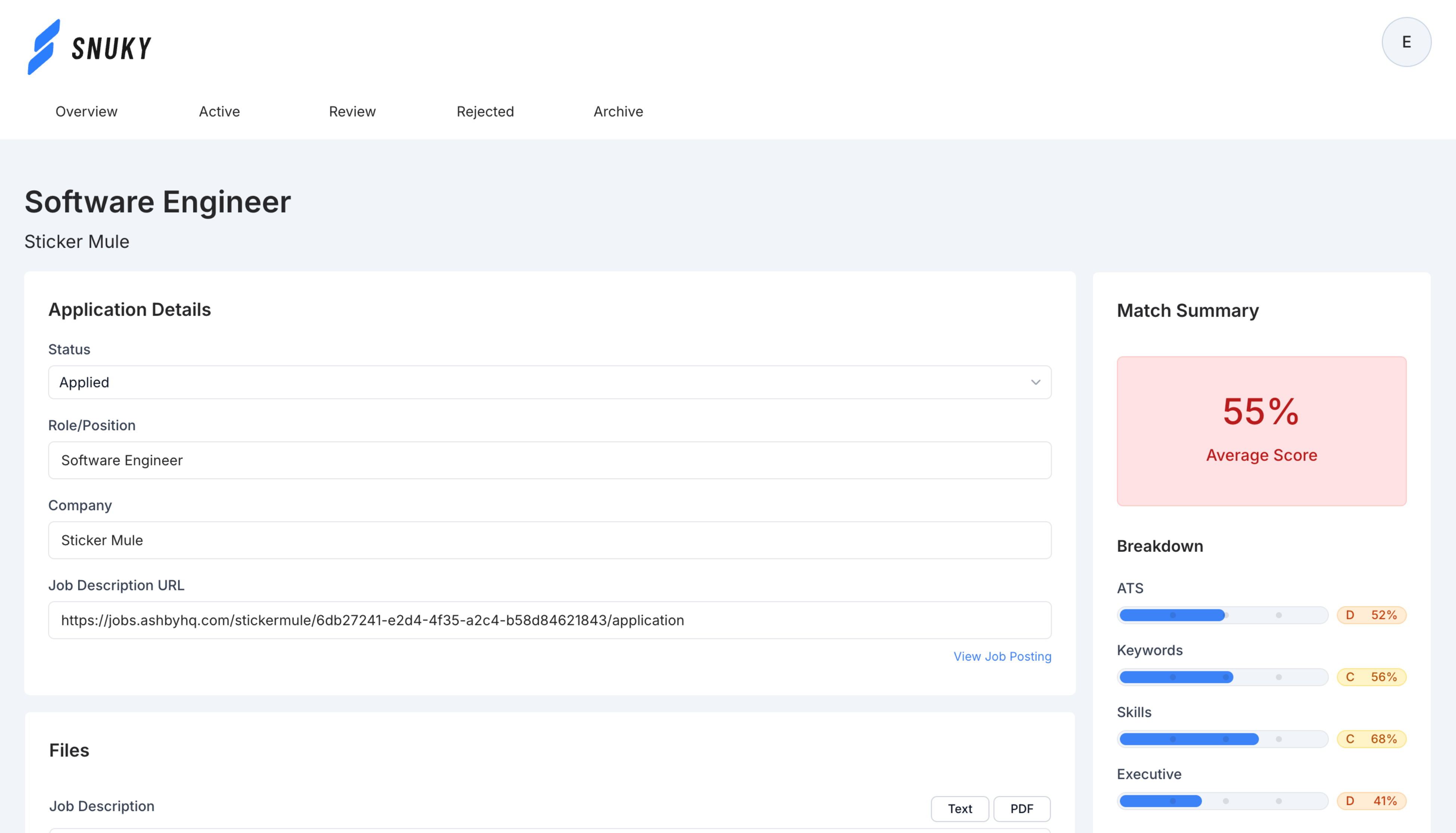Click the Skills score progress bar
The height and width of the screenshot is (833, 1456).
tap(1223, 739)
